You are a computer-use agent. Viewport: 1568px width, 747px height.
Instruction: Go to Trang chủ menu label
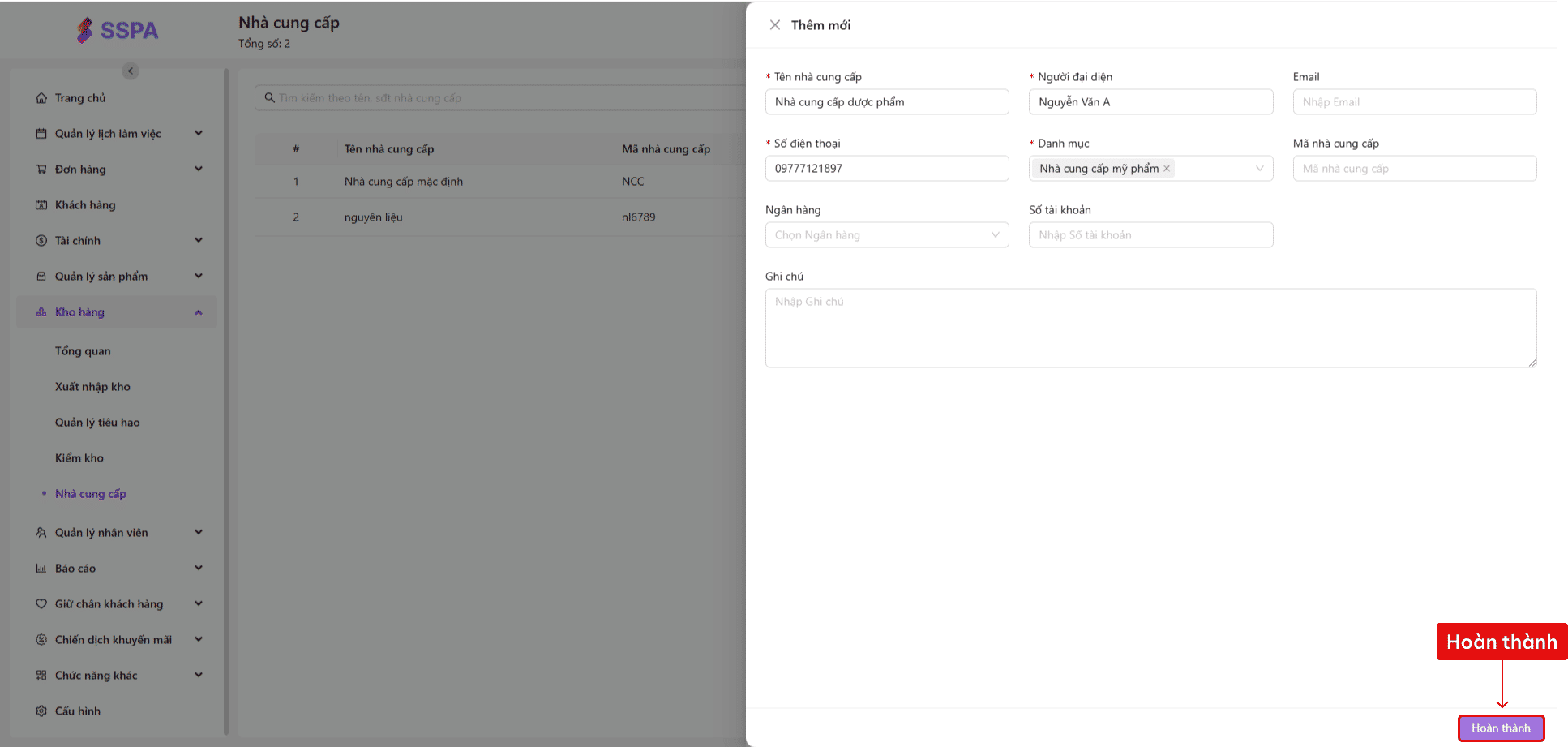(x=80, y=98)
